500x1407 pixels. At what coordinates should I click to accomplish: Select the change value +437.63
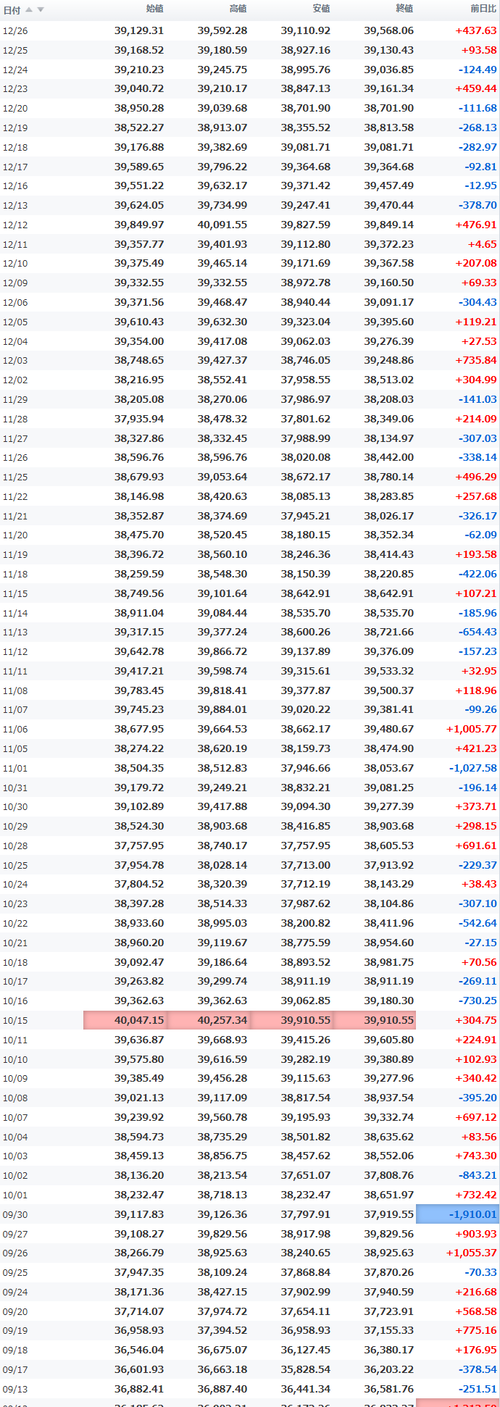[x=475, y=30]
